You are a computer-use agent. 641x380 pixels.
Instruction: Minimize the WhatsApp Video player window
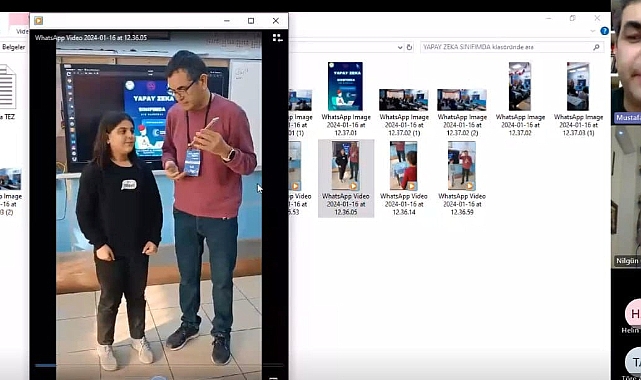tap(227, 21)
